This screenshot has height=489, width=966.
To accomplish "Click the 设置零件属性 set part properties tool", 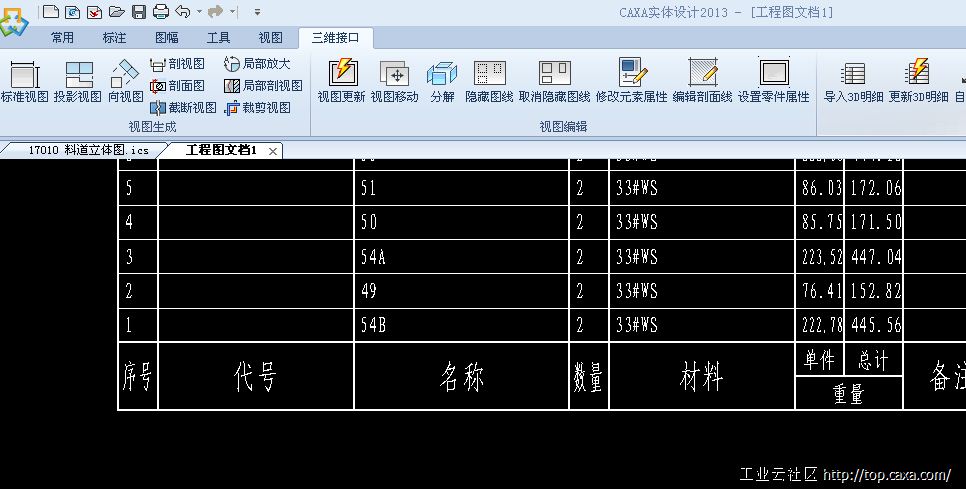I will (x=774, y=81).
